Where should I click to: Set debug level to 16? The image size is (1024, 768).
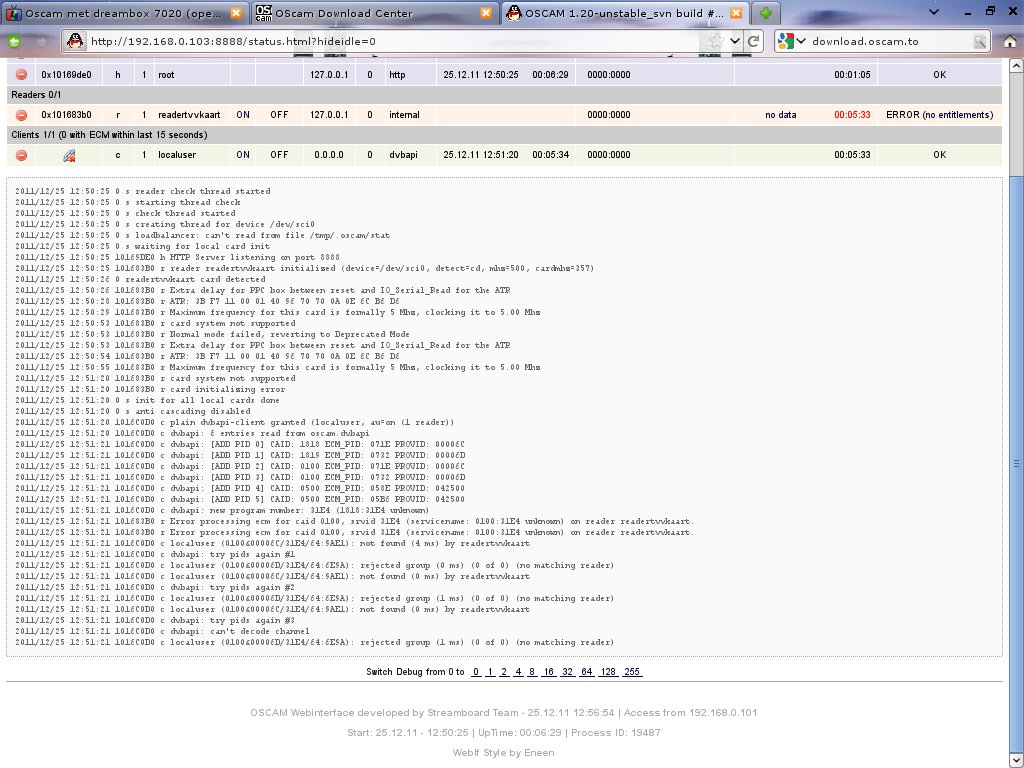tap(549, 672)
